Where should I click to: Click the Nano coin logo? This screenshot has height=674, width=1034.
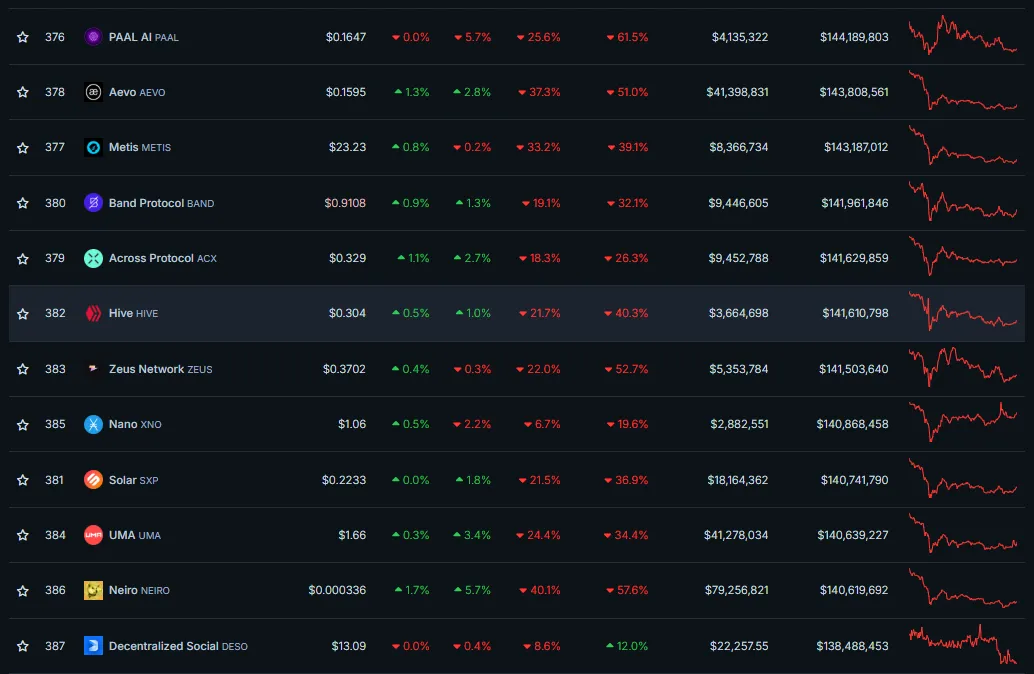pos(93,424)
